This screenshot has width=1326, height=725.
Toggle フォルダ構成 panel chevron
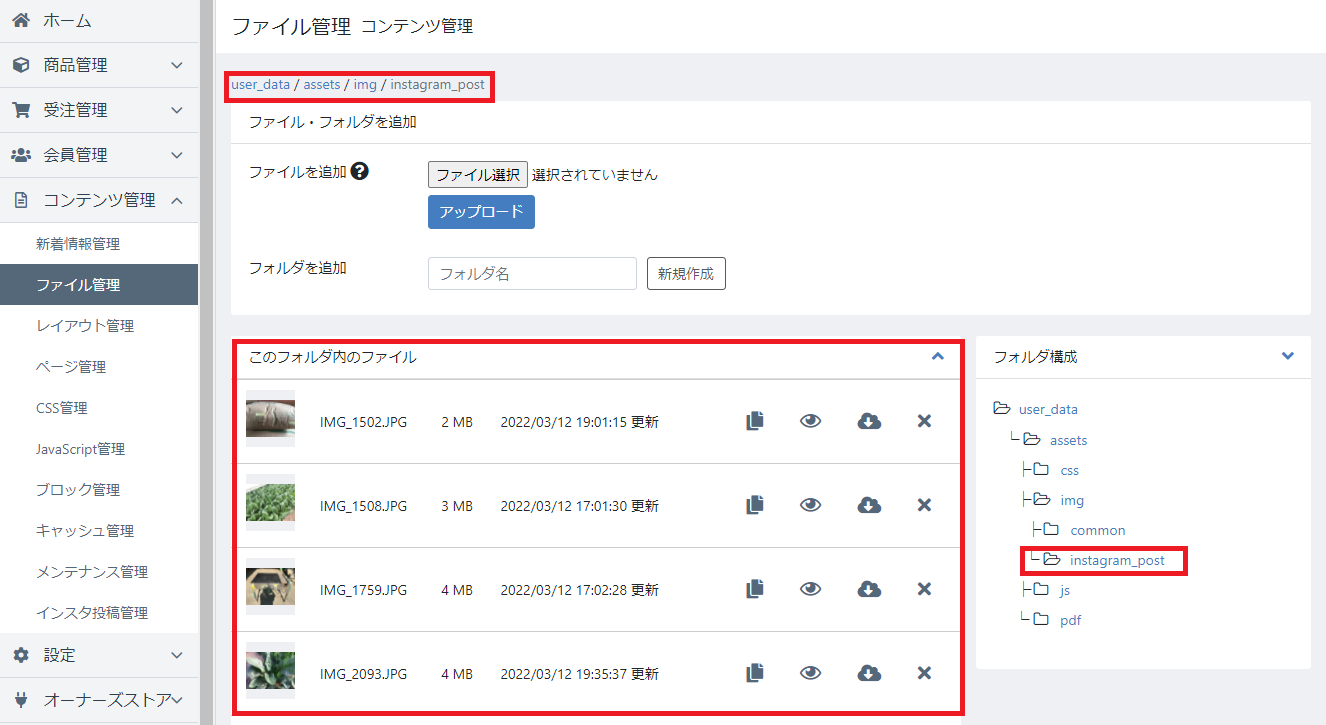tap(1287, 356)
